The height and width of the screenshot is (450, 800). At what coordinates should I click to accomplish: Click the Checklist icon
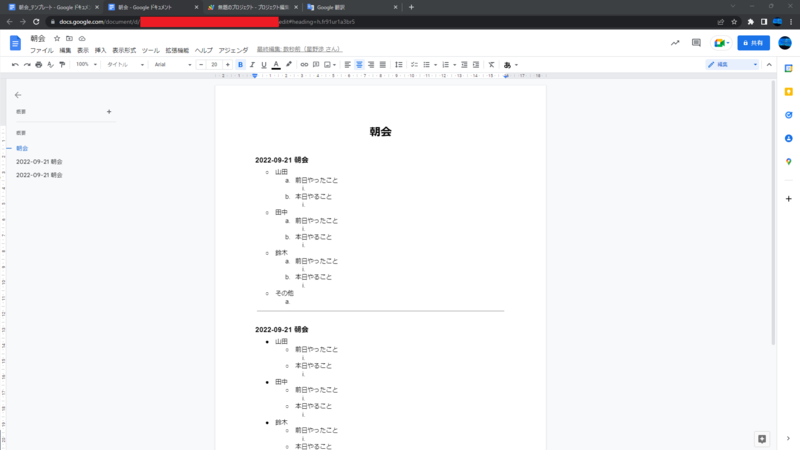point(414,65)
